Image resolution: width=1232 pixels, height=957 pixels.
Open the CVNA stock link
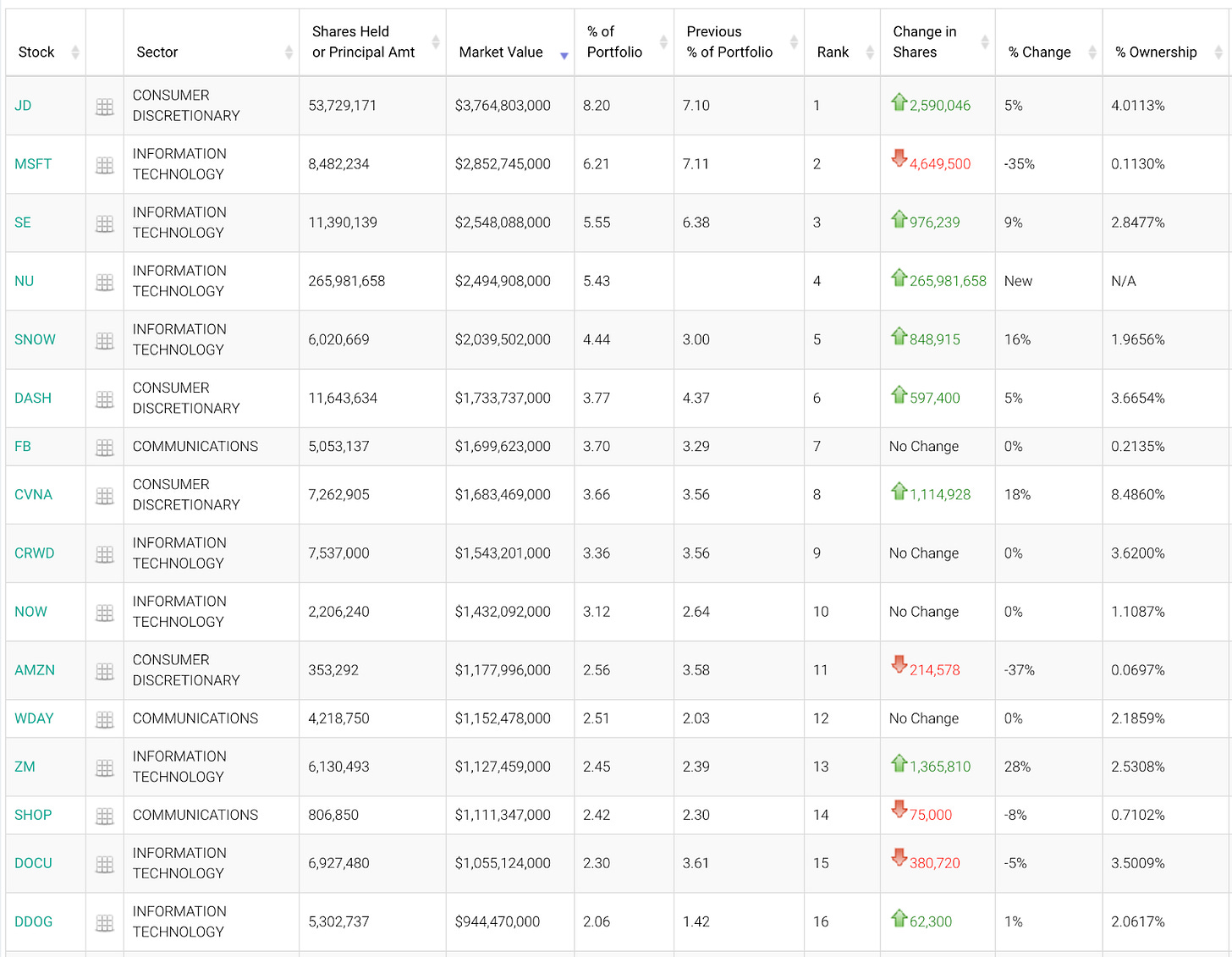[33, 494]
